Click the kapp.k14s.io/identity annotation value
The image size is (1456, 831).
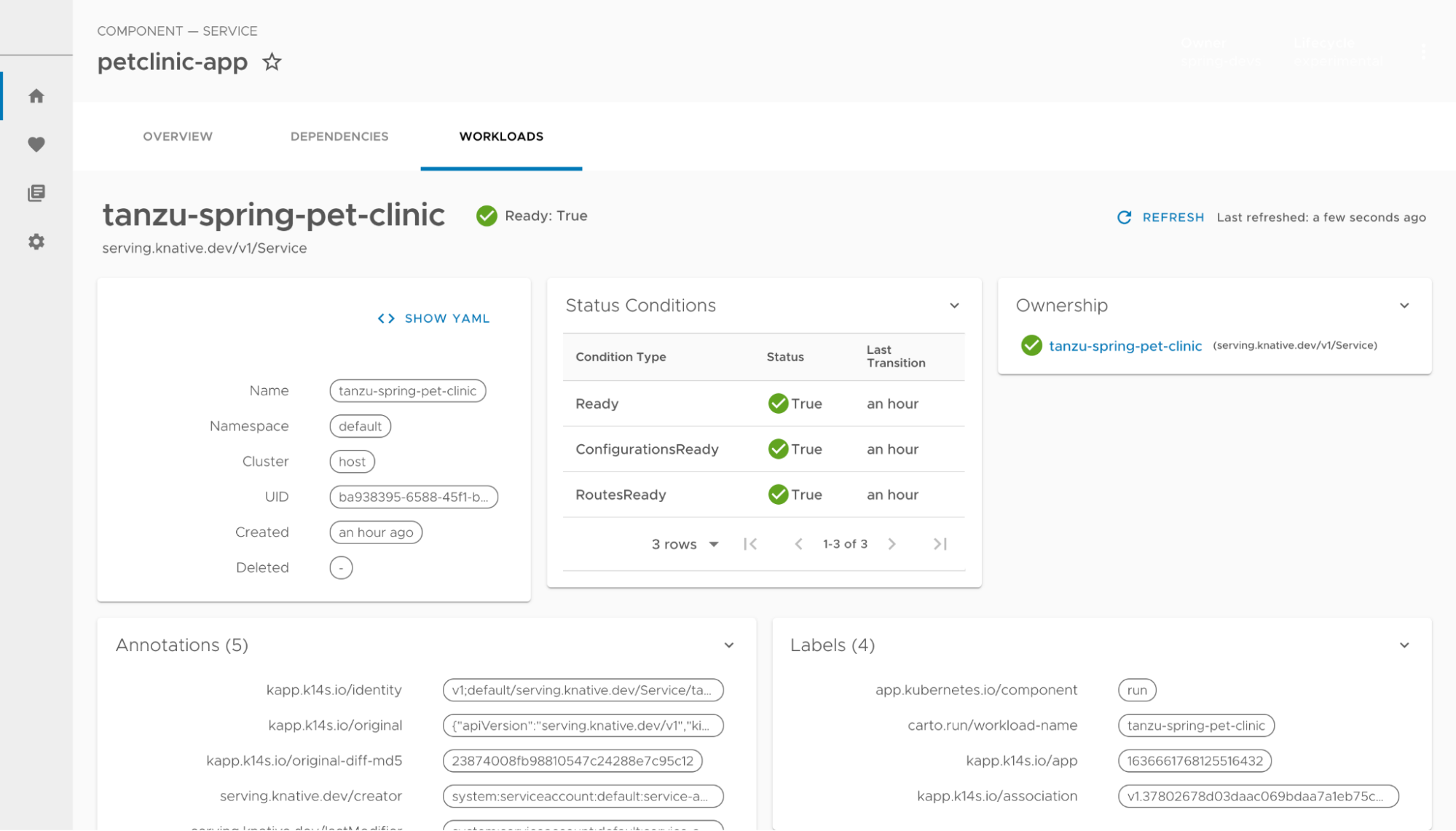click(x=583, y=690)
